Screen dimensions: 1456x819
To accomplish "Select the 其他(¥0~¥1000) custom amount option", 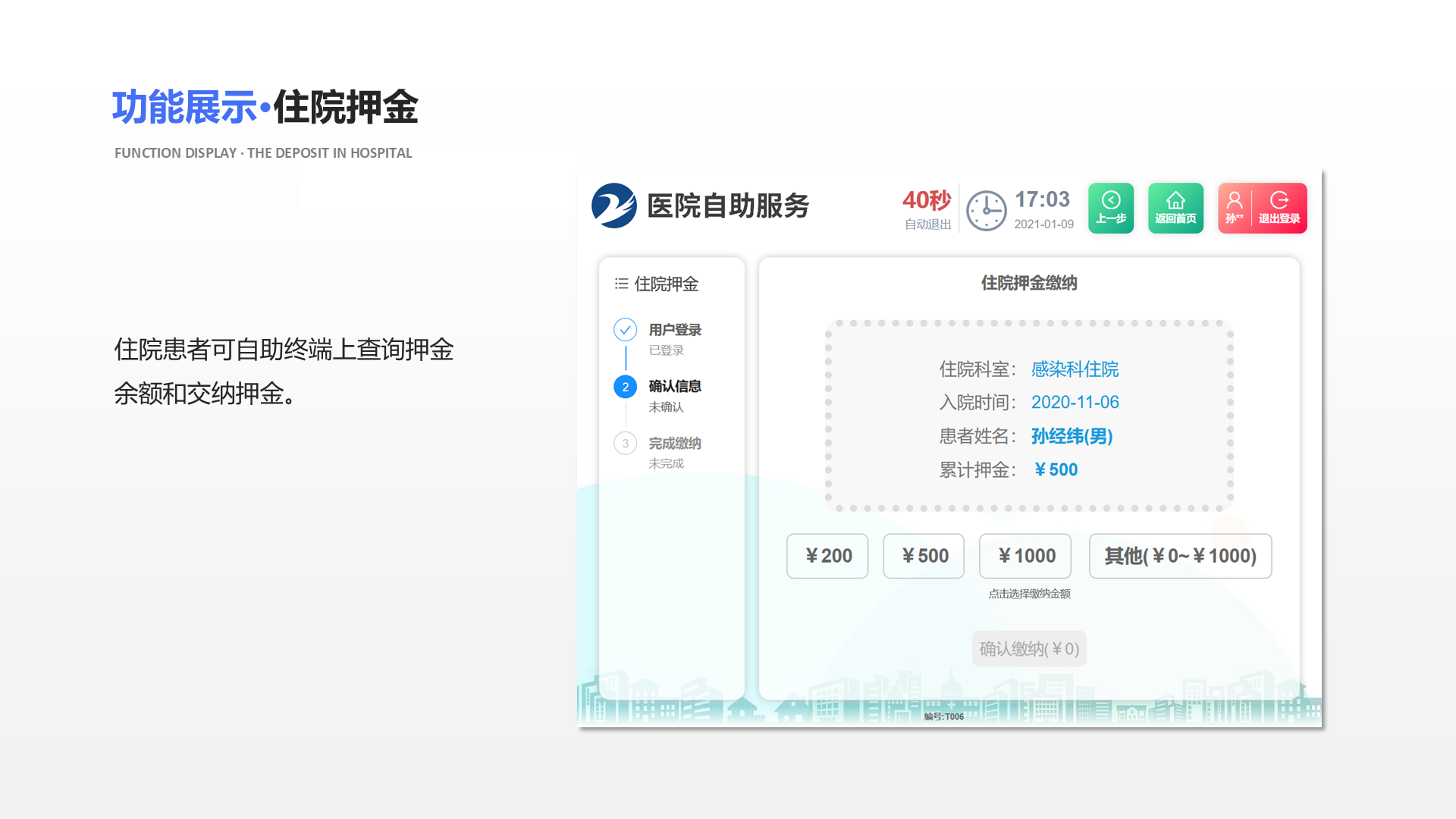I will tap(1180, 556).
